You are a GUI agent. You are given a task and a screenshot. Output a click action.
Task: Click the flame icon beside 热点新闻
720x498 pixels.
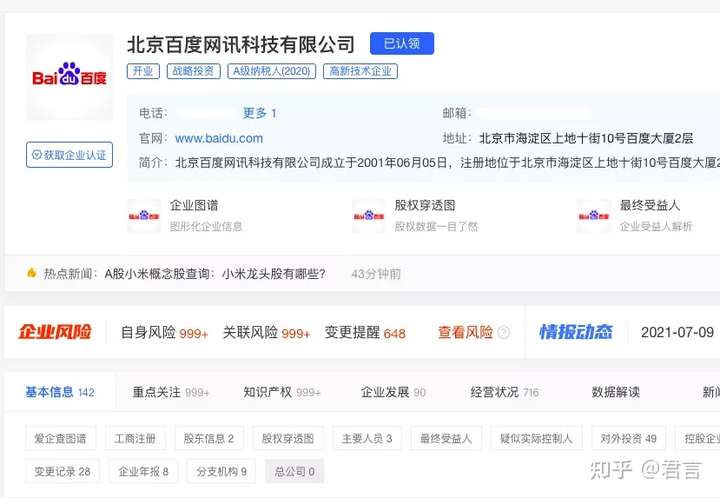pyautogui.click(x=32, y=273)
